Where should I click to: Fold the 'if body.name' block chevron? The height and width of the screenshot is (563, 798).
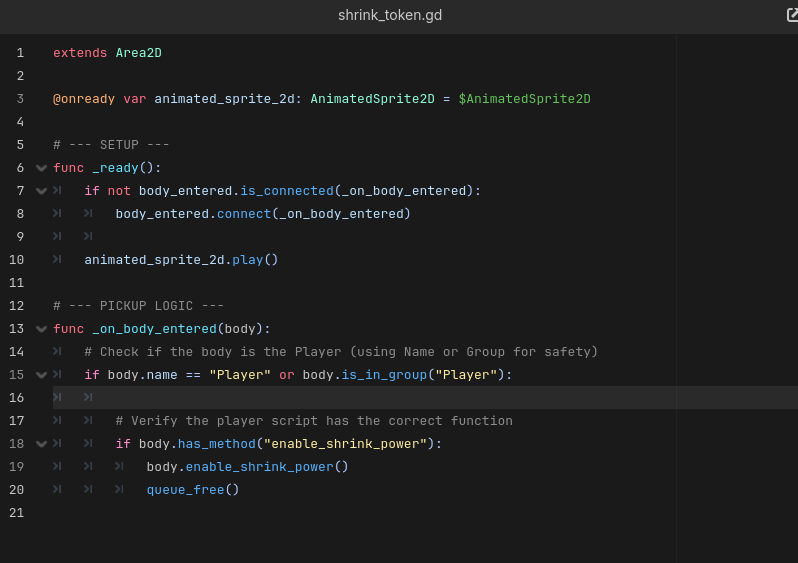coord(41,375)
